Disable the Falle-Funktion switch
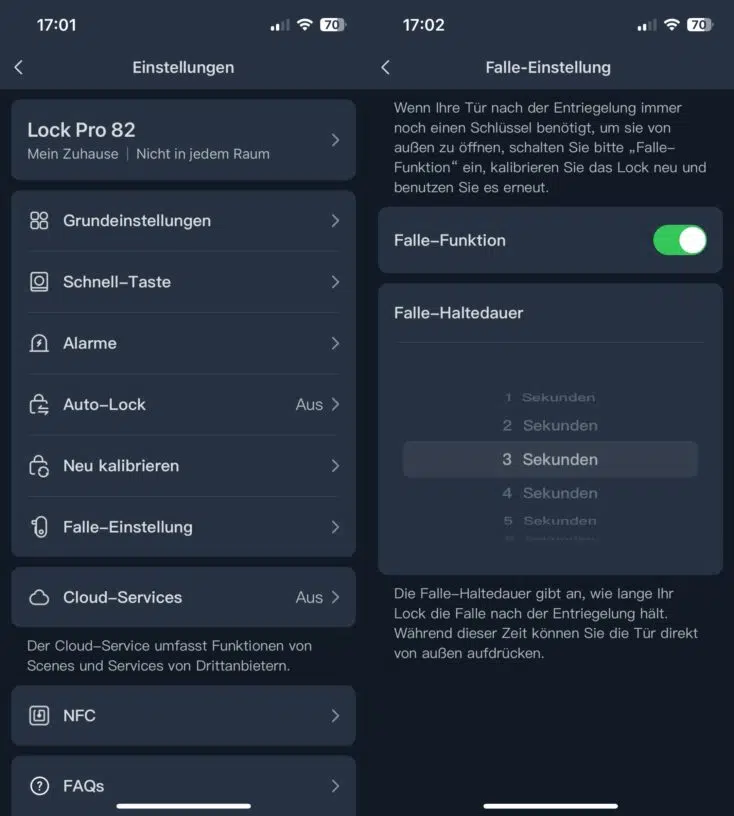The width and height of the screenshot is (734, 816). 679,240
